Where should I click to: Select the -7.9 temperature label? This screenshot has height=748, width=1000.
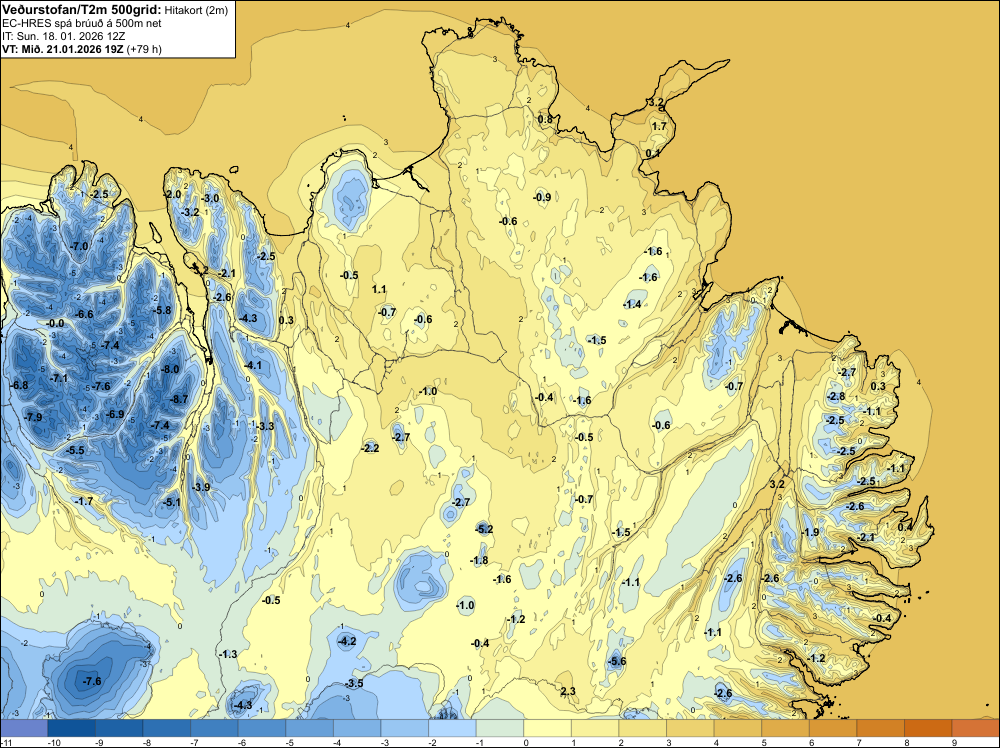(x=33, y=418)
